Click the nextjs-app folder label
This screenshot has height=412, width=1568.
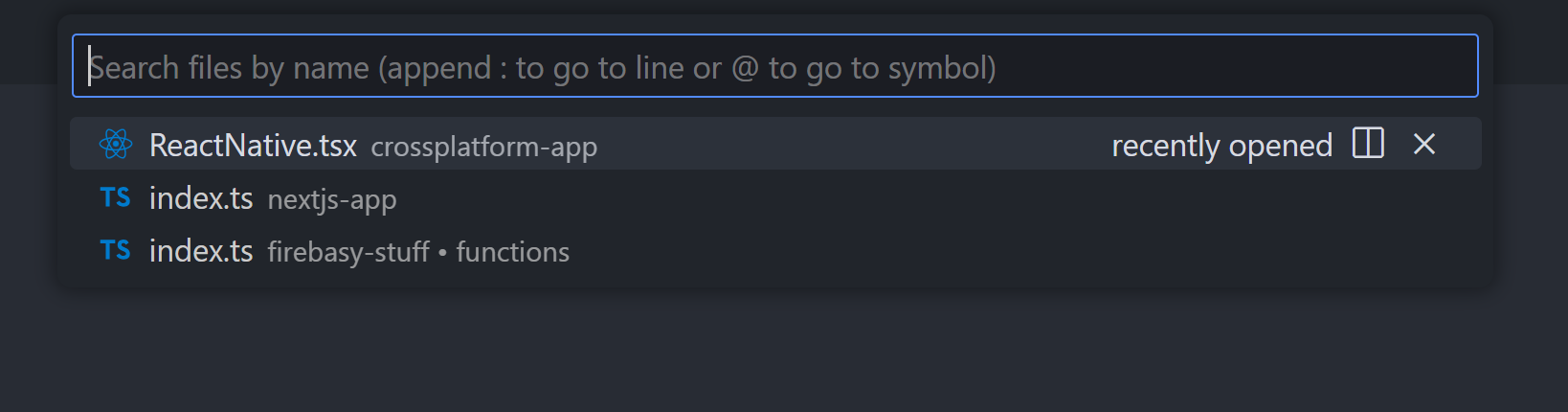pos(332,199)
